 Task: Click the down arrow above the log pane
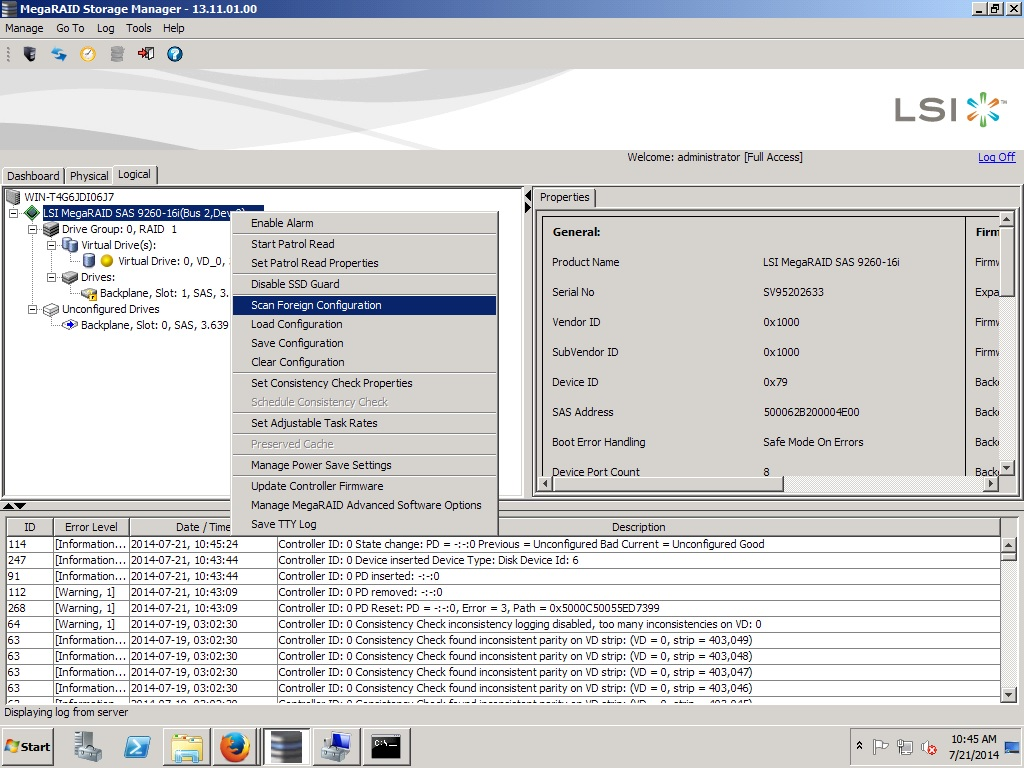(20, 505)
